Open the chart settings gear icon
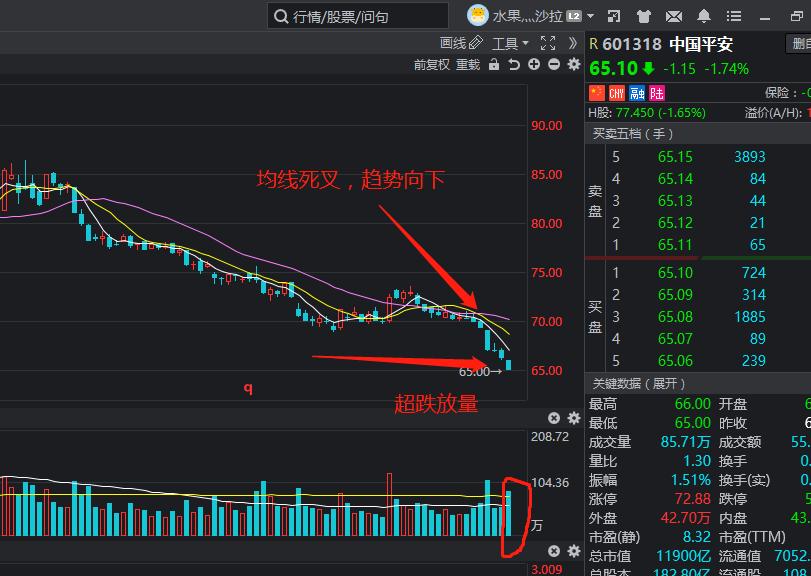The image size is (811, 576). (x=573, y=64)
